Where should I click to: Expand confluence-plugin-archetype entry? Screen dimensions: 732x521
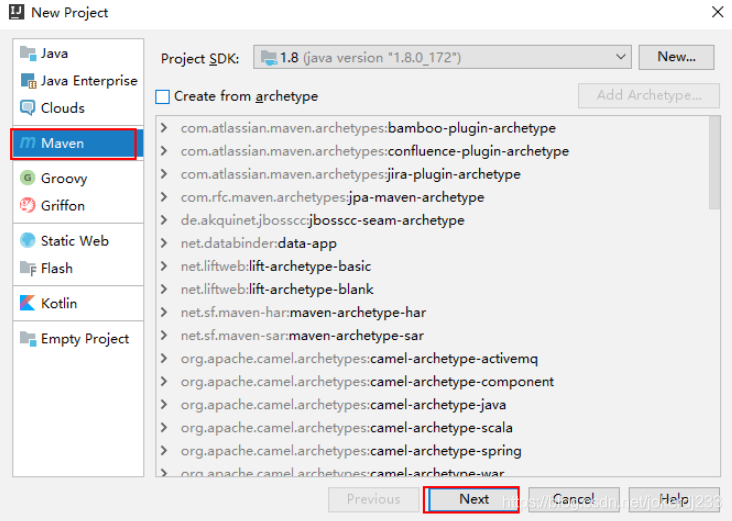[x=164, y=150]
